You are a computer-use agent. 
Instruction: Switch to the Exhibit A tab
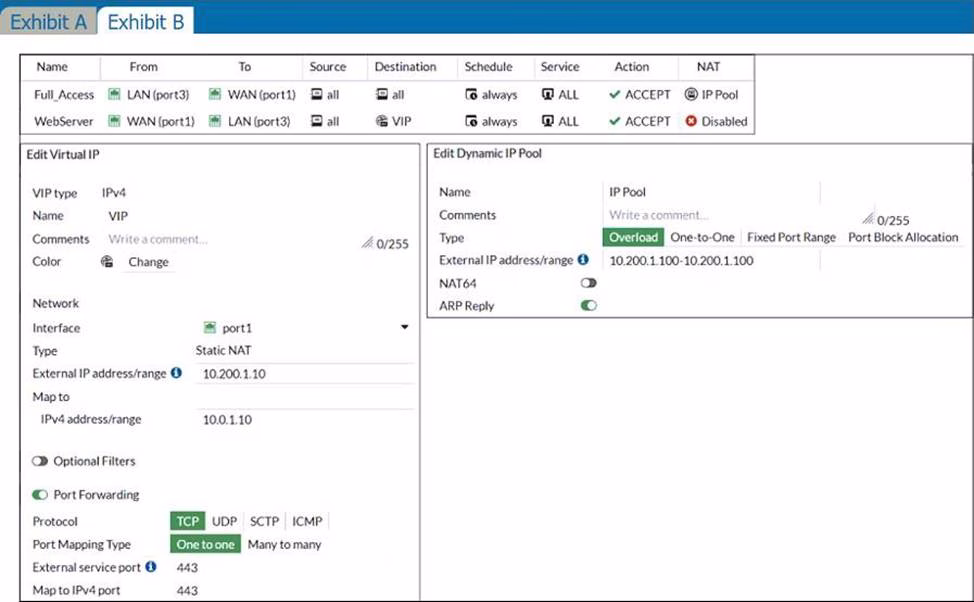pyautogui.click(x=48, y=21)
